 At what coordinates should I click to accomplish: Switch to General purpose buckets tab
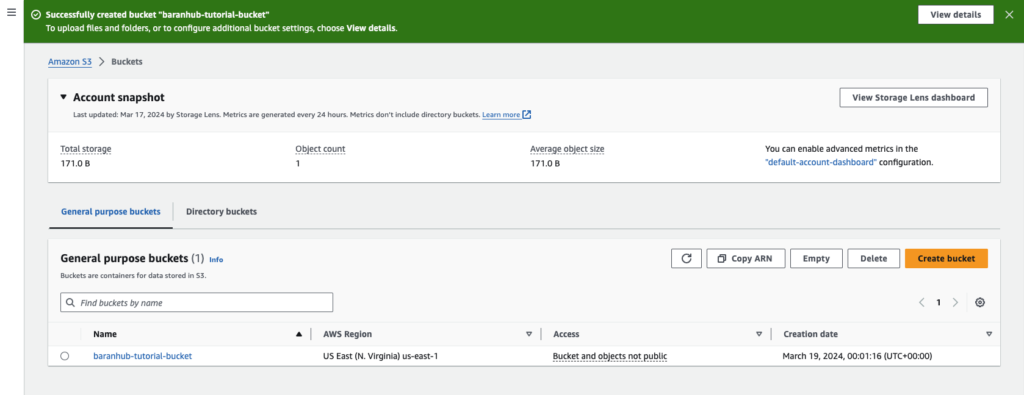point(110,212)
